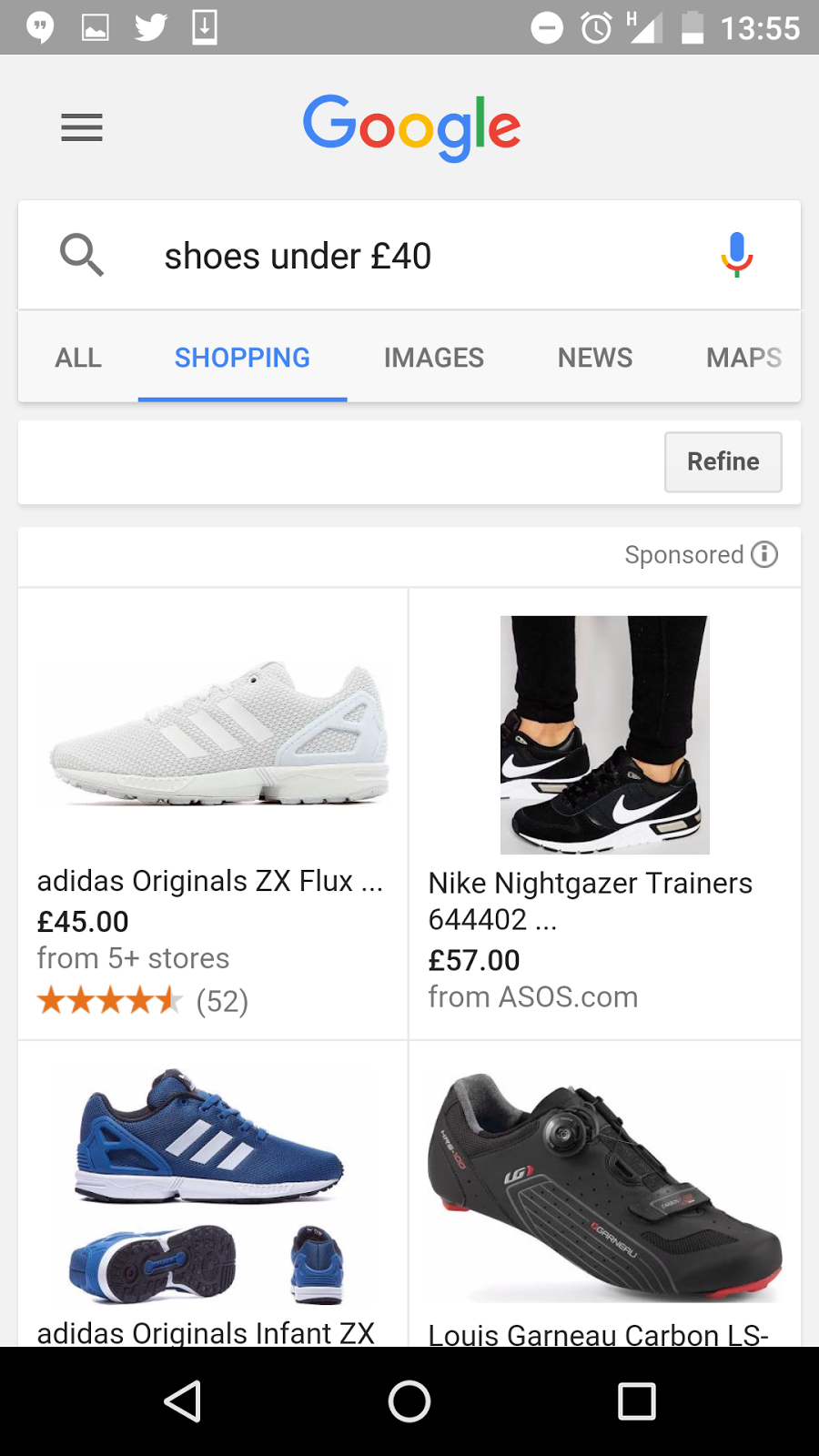The image size is (819, 1456).
Task: Tap the blue adidas Infant ZX image
Action: [x=209, y=1183]
